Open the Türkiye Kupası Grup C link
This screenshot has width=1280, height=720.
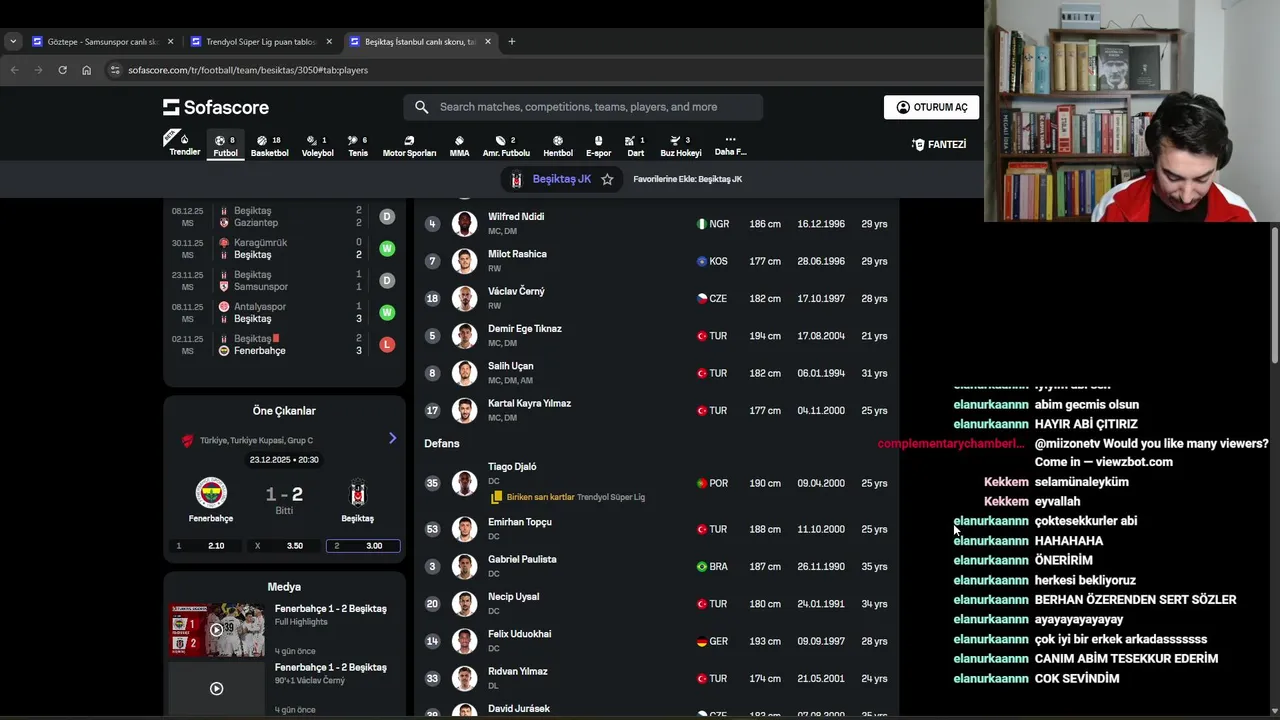(x=256, y=440)
